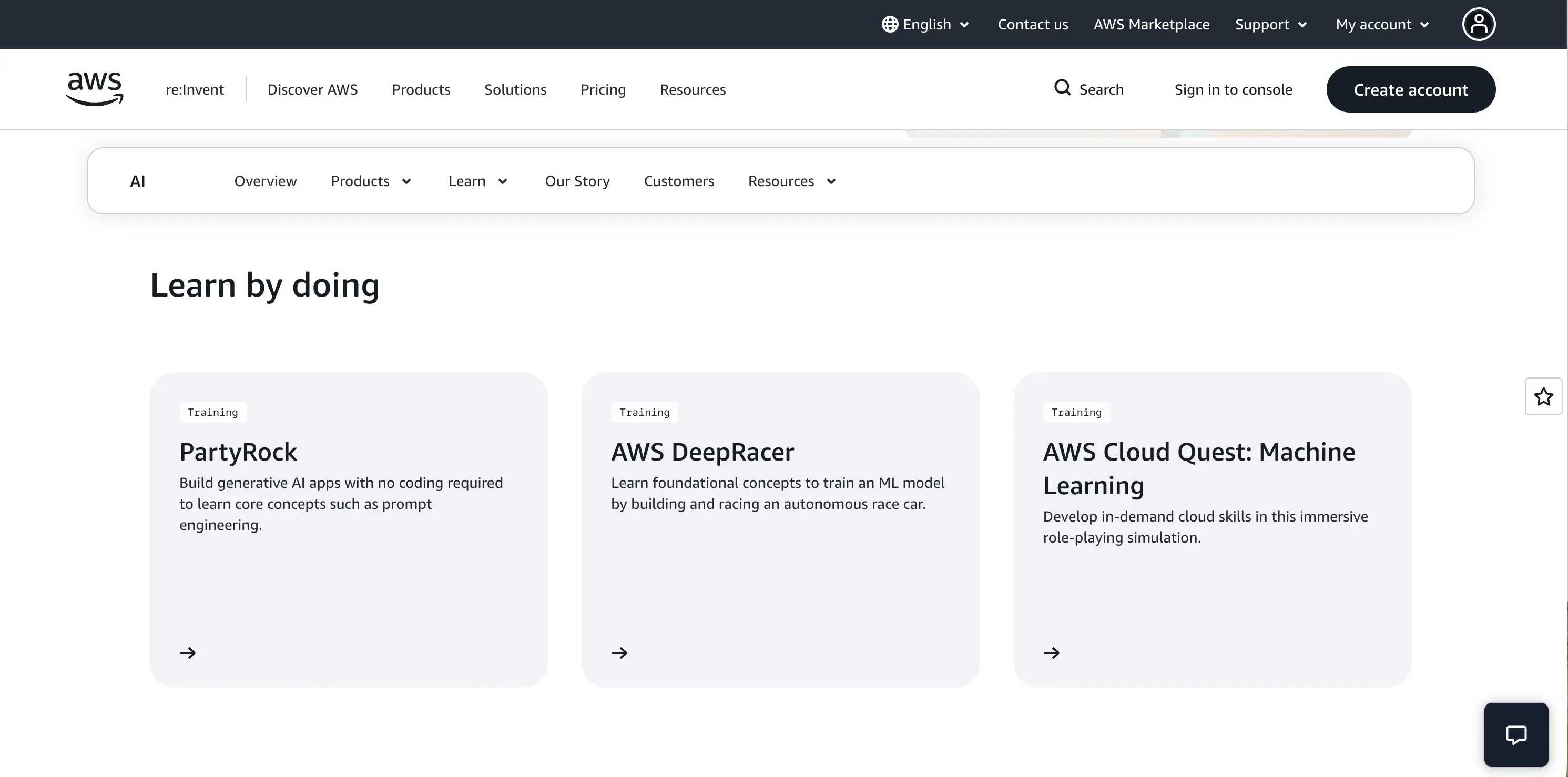The image size is (1568, 777).
Task: Click the magnifying glass search icon
Action: pyautogui.click(x=1062, y=88)
